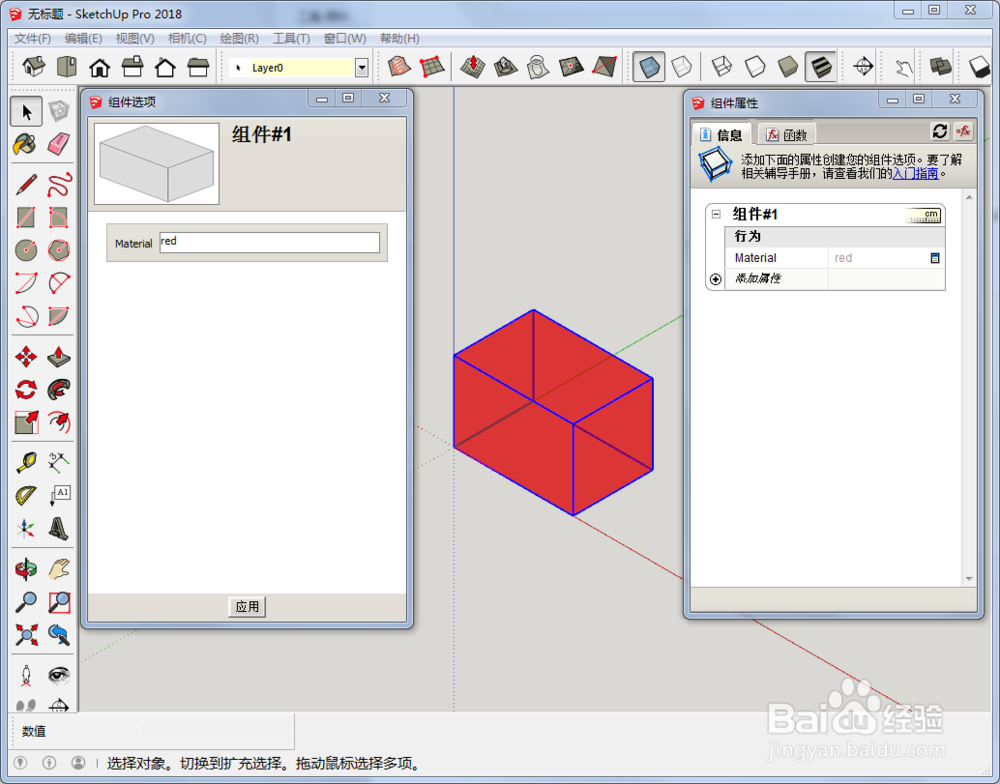This screenshot has height=784, width=1000.
Task: Select the Smoove sandbox tool
Action: pyautogui.click(x=473, y=66)
